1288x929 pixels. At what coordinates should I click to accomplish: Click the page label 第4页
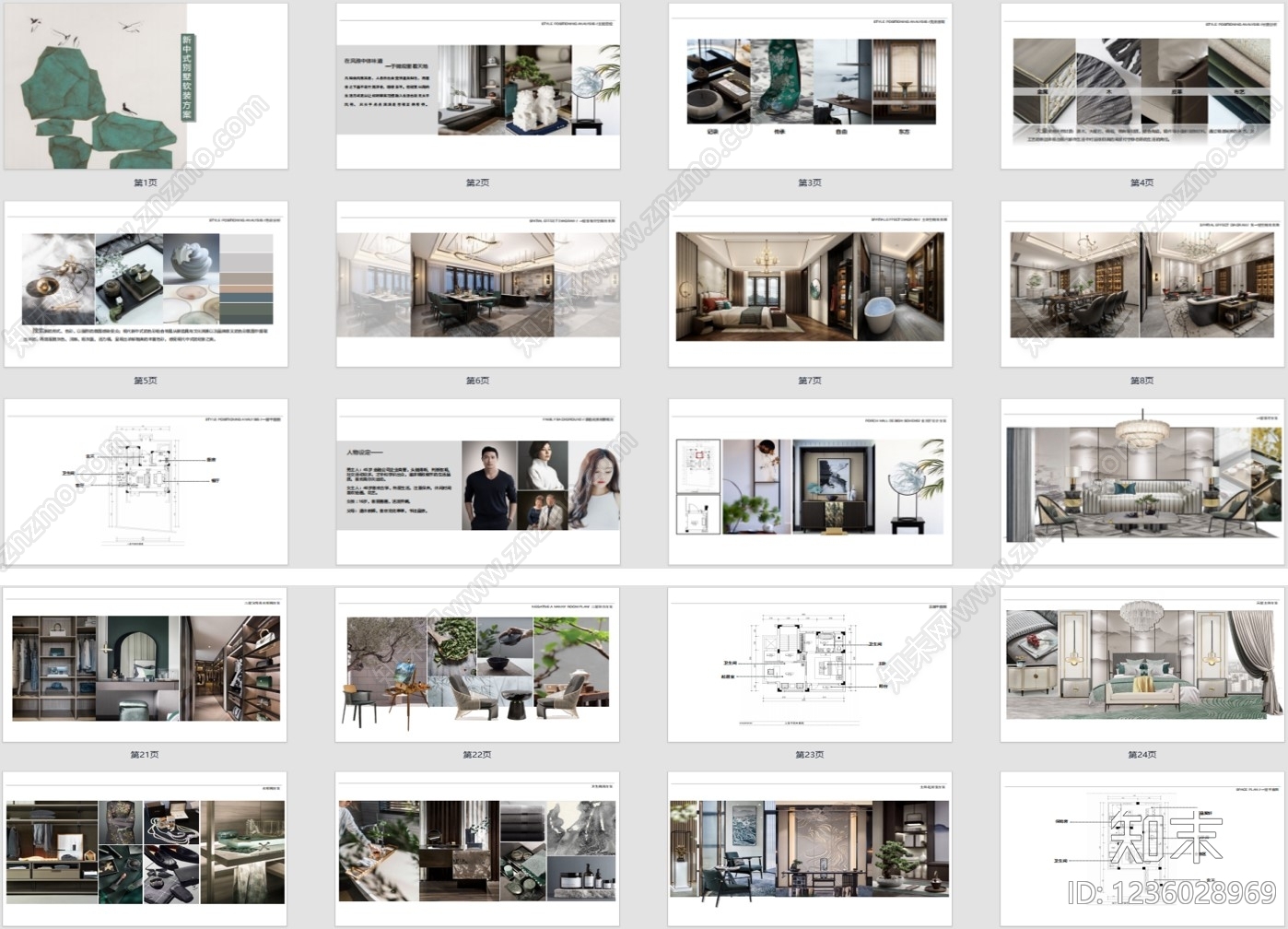click(x=1142, y=182)
